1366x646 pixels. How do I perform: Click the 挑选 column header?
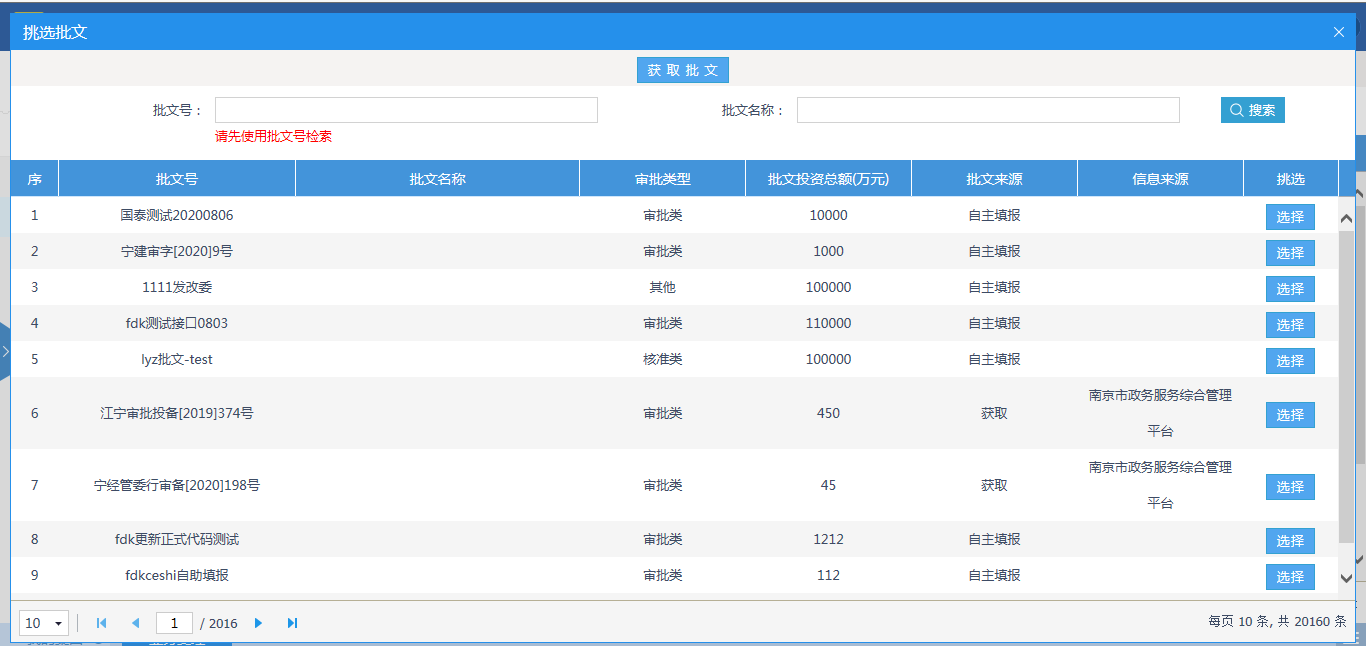click(1291, 179)
